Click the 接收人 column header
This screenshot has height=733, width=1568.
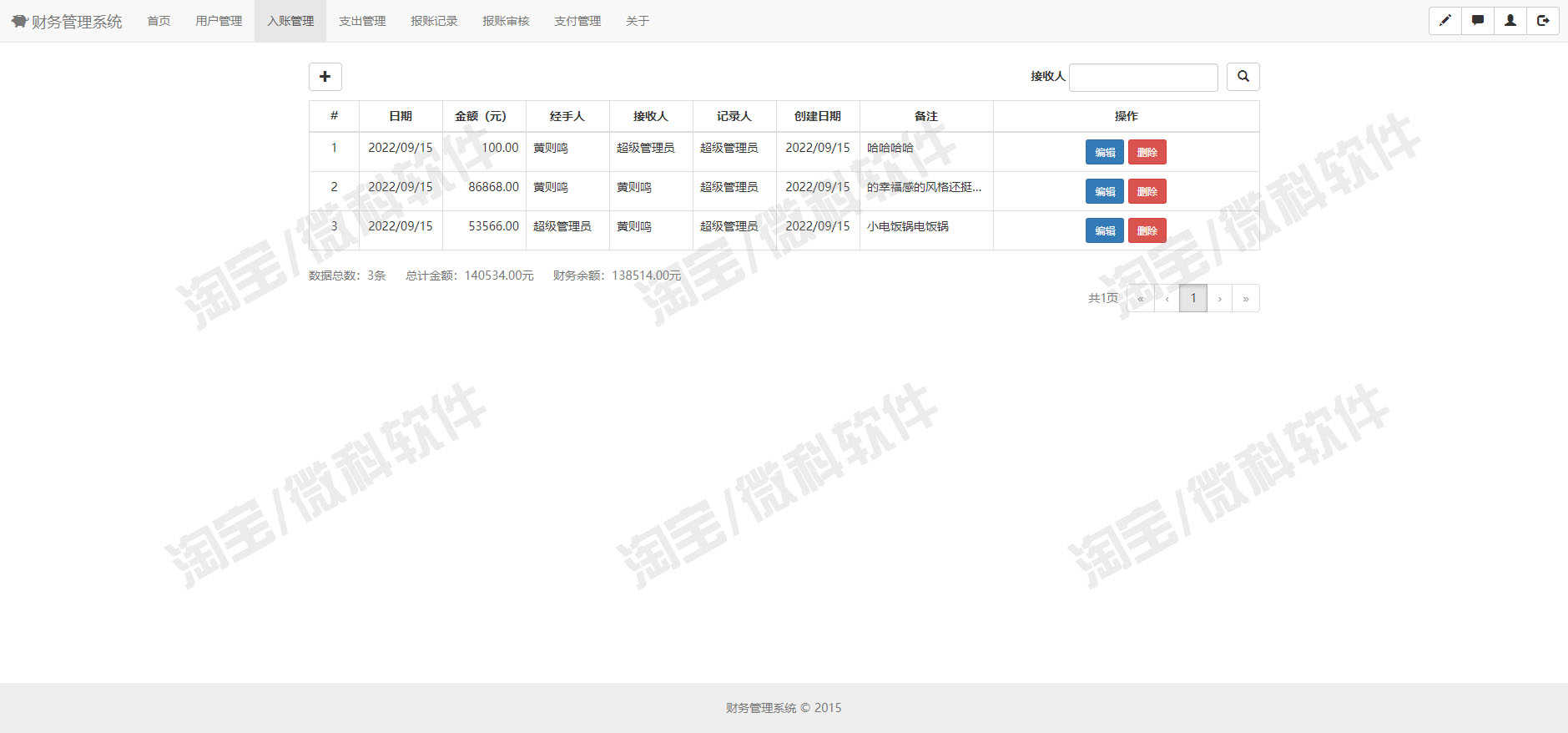(651, 116)
